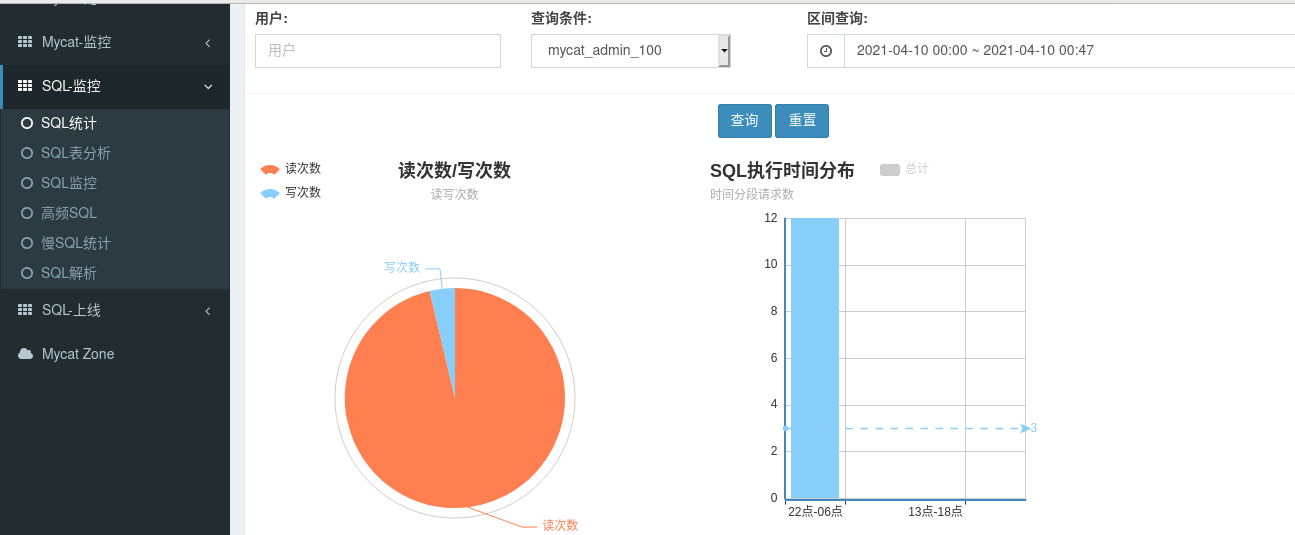Expand the SQL-上线 menu chevron
This screenshot has width=1295, height=535.
pos(208,310)
